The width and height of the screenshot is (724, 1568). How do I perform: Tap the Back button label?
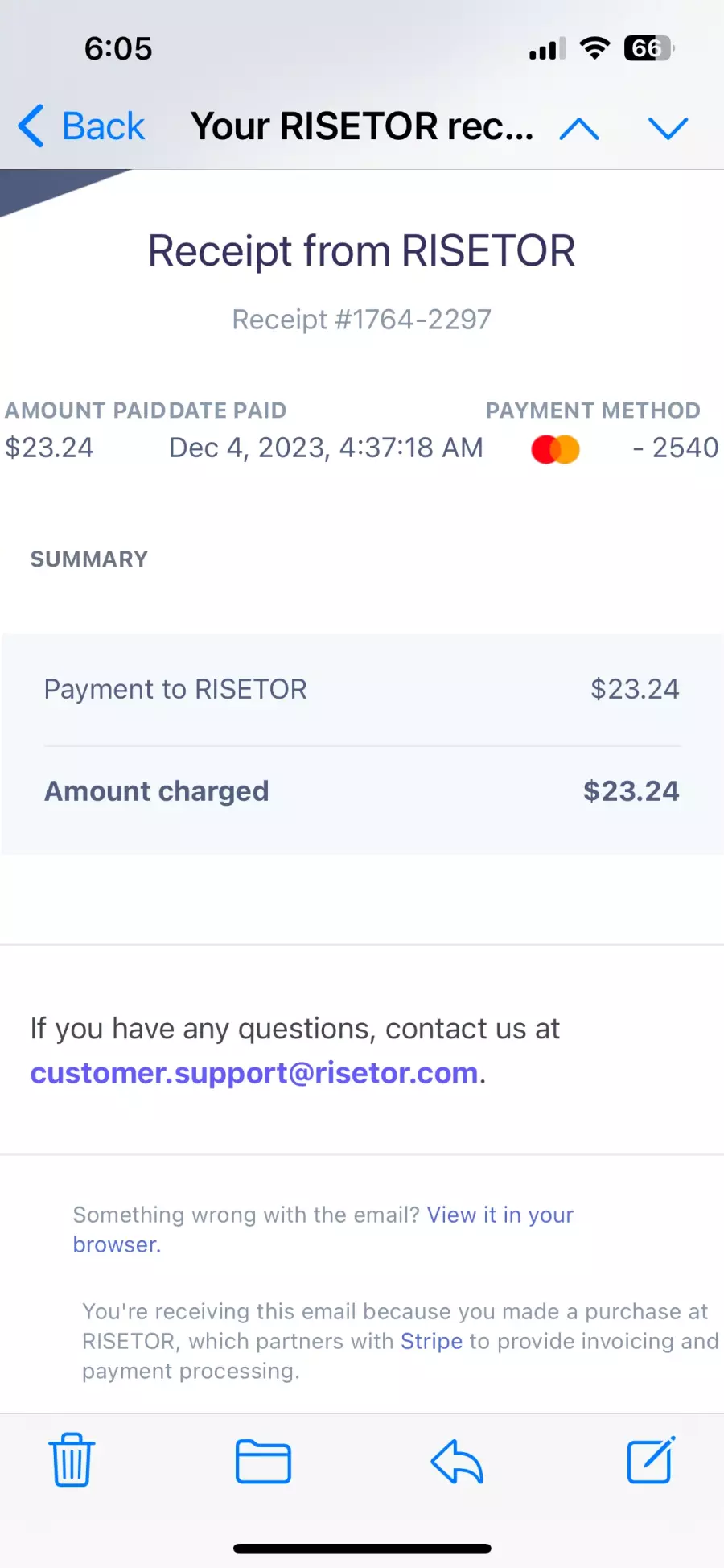coord(103,126)
